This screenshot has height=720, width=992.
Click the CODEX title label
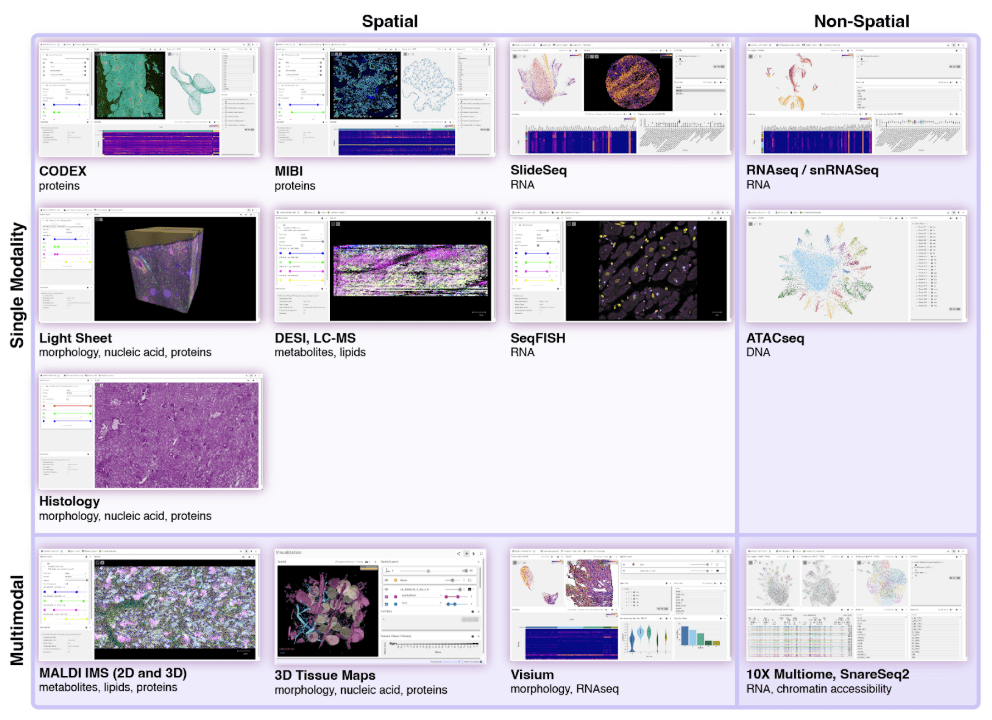(62, 171)
